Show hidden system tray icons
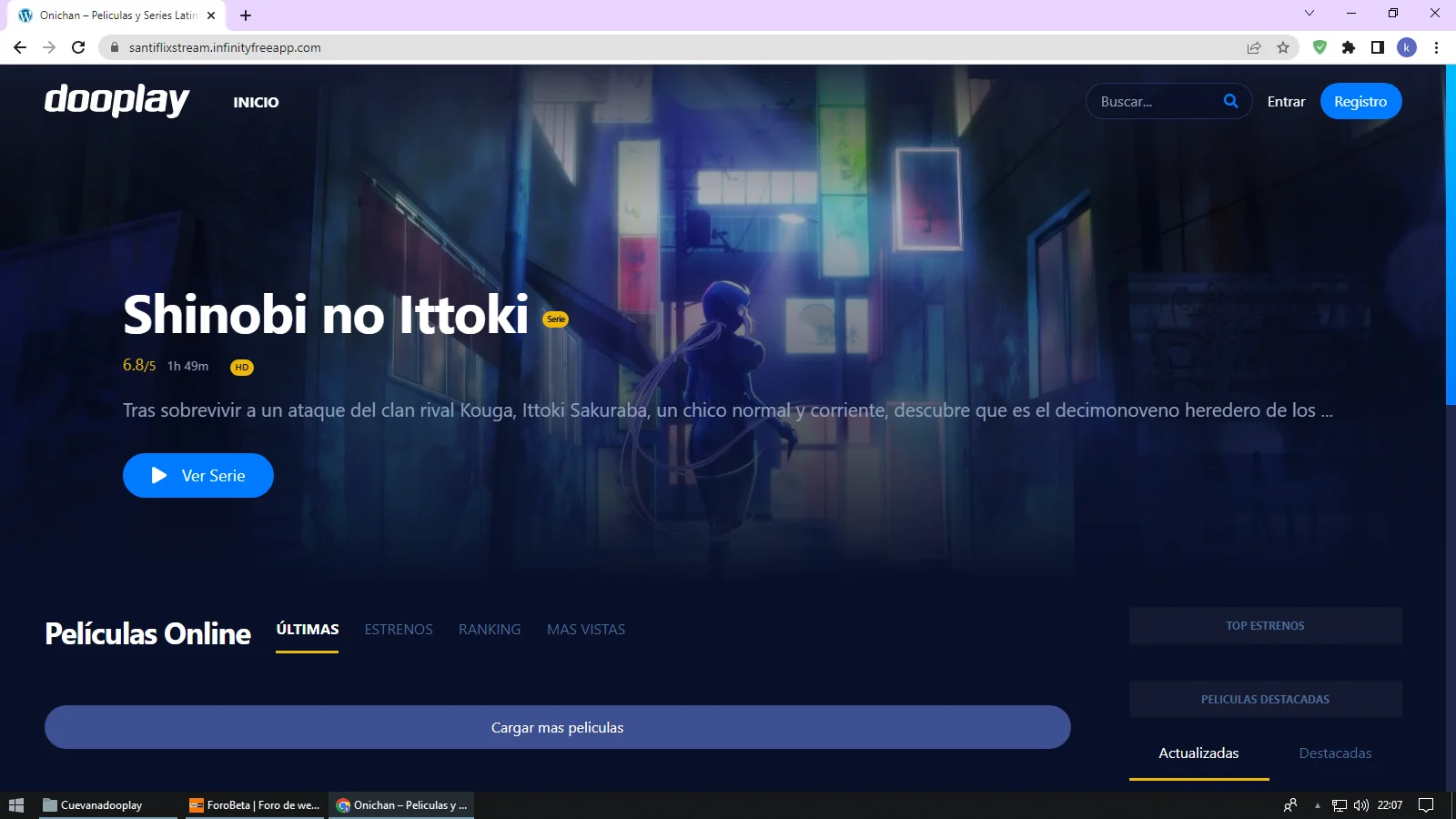The height and width of the screenshot is (819, 1456). coord(1317,805)
